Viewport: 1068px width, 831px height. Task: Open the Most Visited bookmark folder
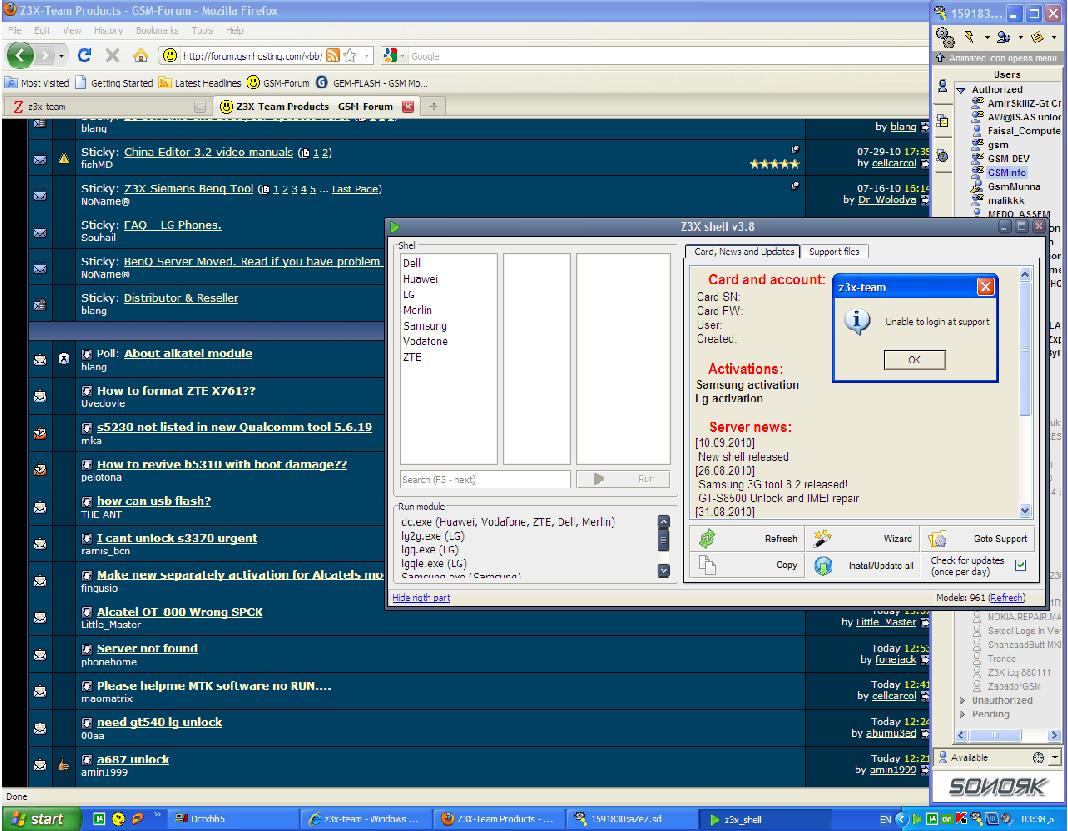point(37,83)
